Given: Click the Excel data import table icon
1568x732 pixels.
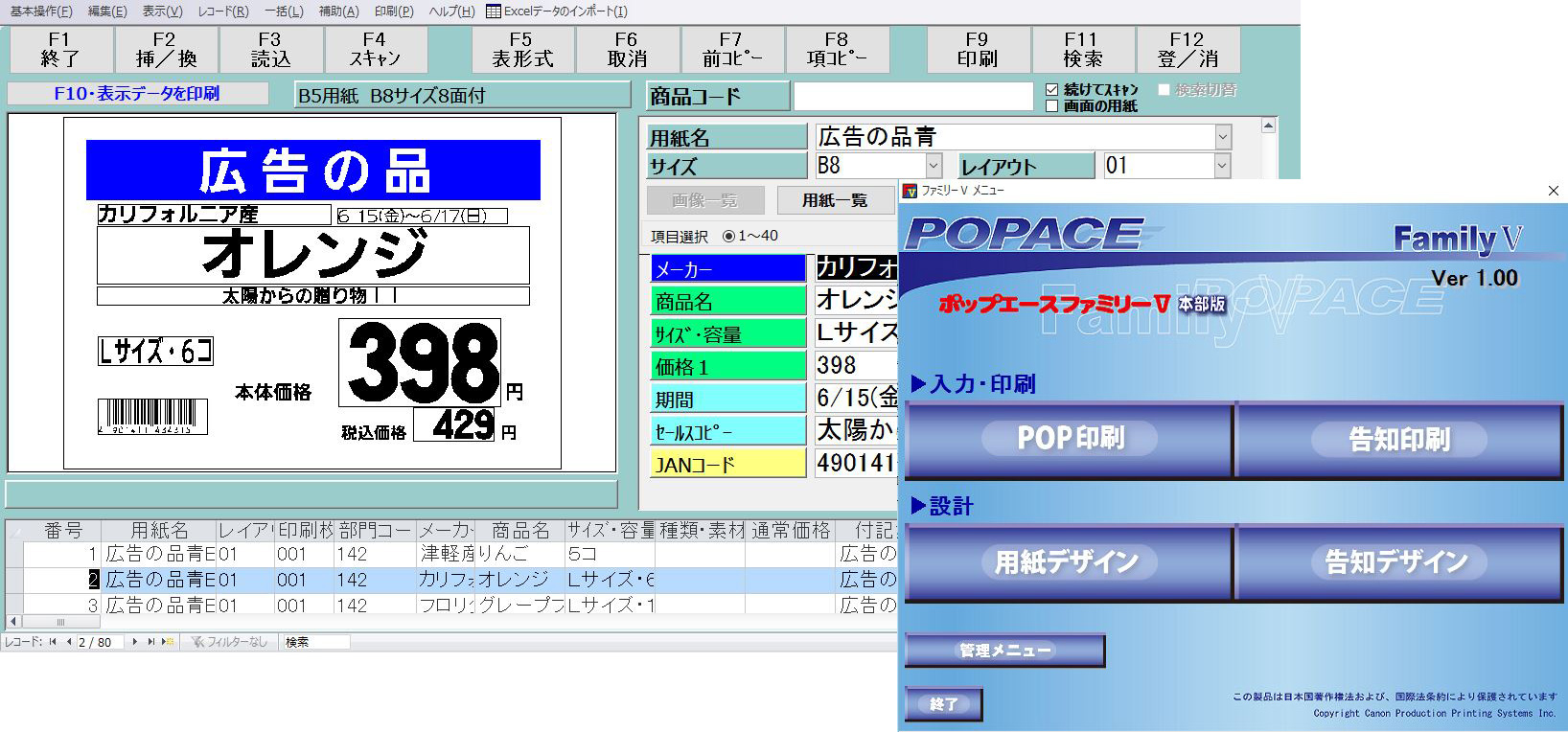Looking at the screenshot, I should pyautogui.click(x=494, y=11).
